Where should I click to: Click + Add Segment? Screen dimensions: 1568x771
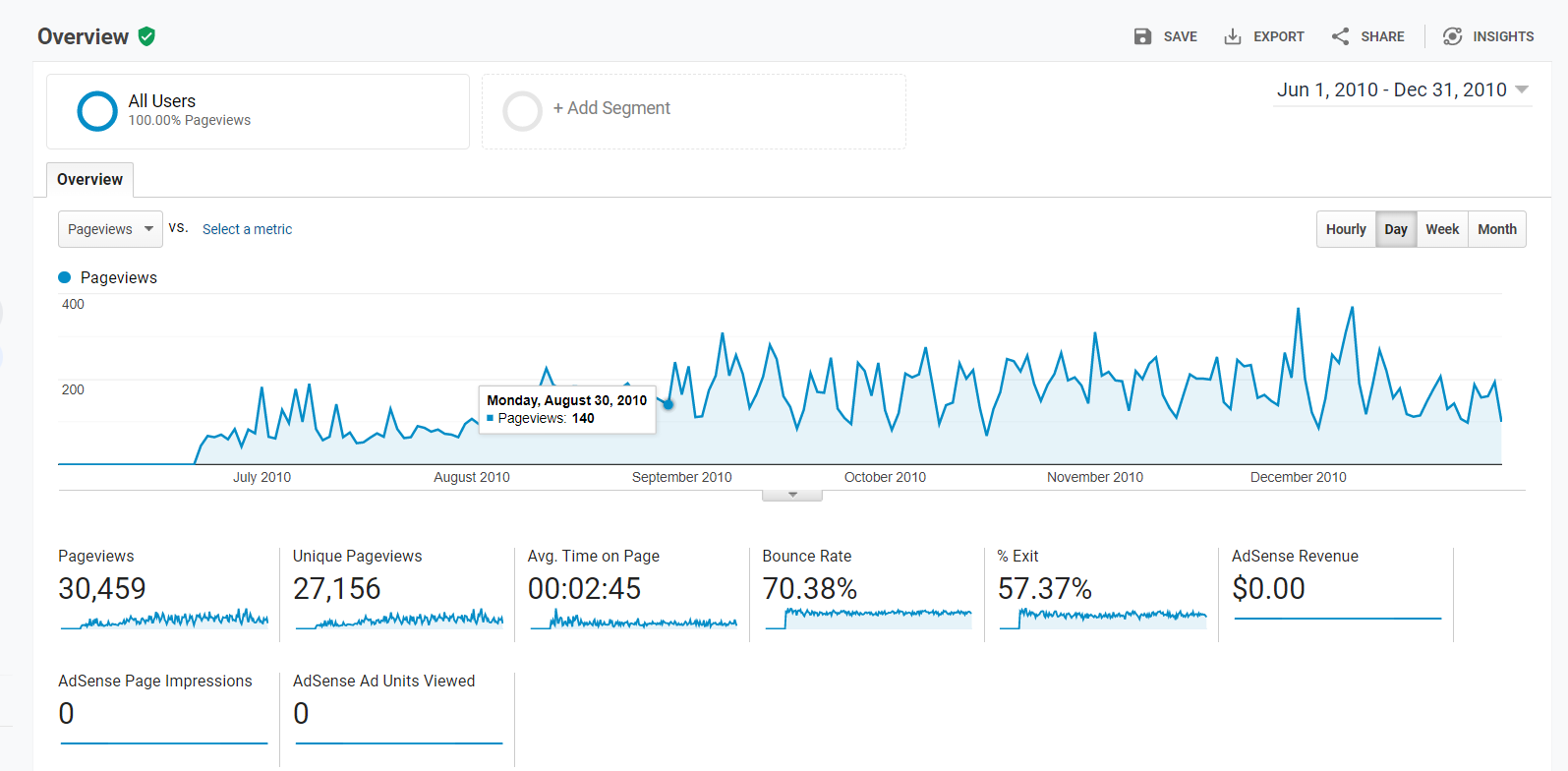coord(611,108)
